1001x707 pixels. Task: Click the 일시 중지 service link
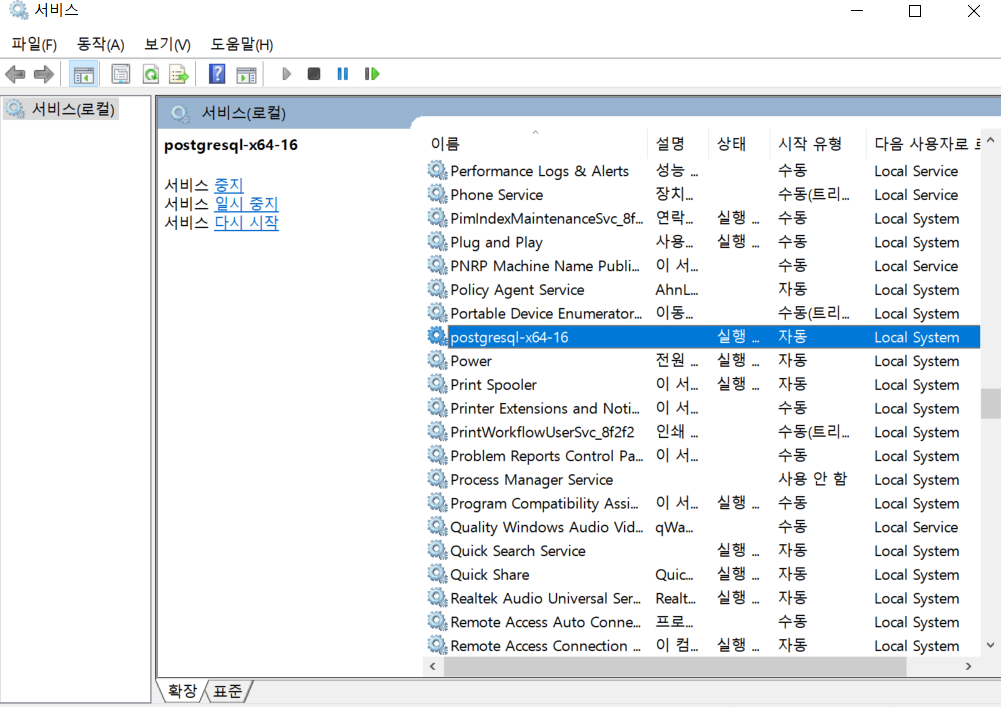click(246, 204)
